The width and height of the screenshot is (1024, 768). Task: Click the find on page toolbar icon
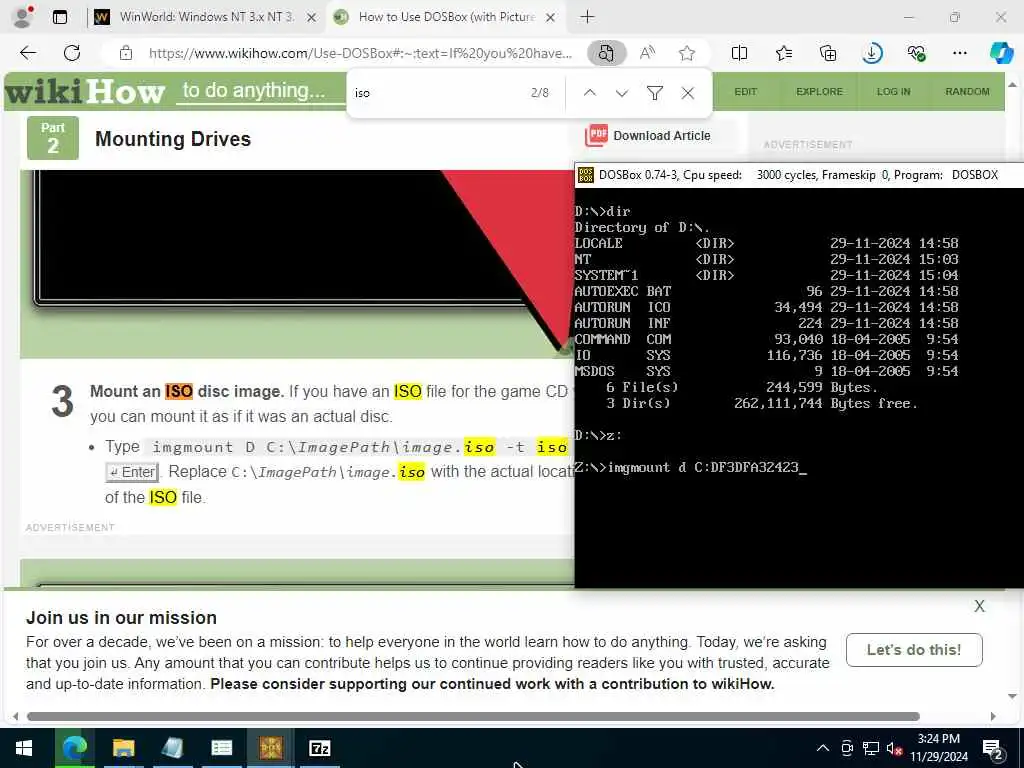point(606,53)
